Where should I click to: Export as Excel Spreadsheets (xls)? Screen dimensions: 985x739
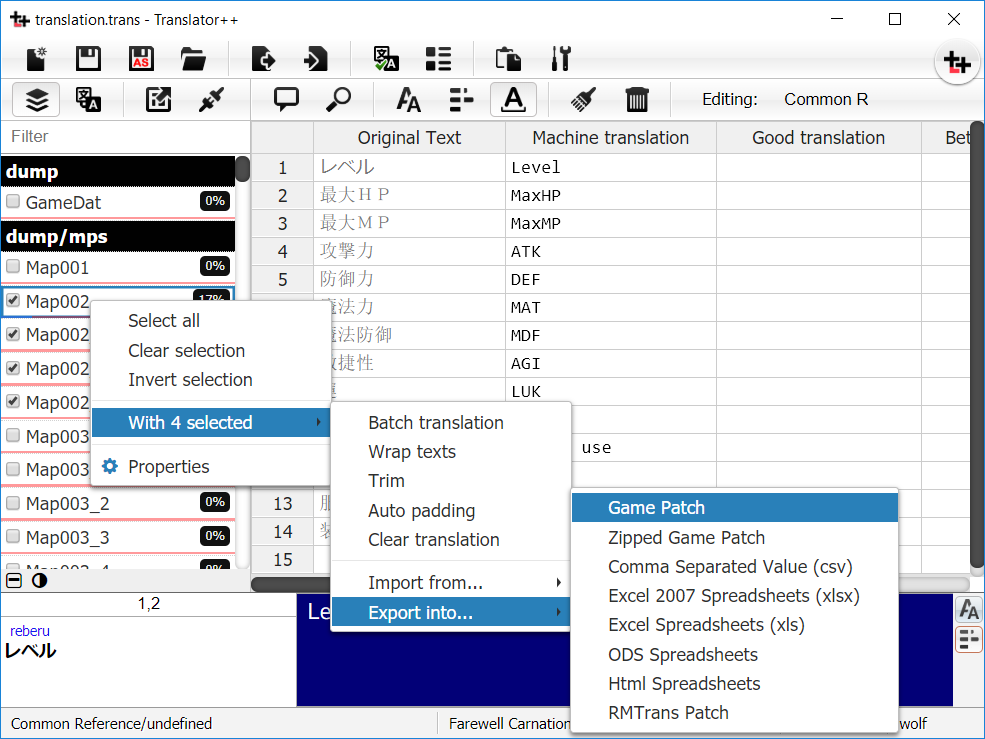coord(734,625)
